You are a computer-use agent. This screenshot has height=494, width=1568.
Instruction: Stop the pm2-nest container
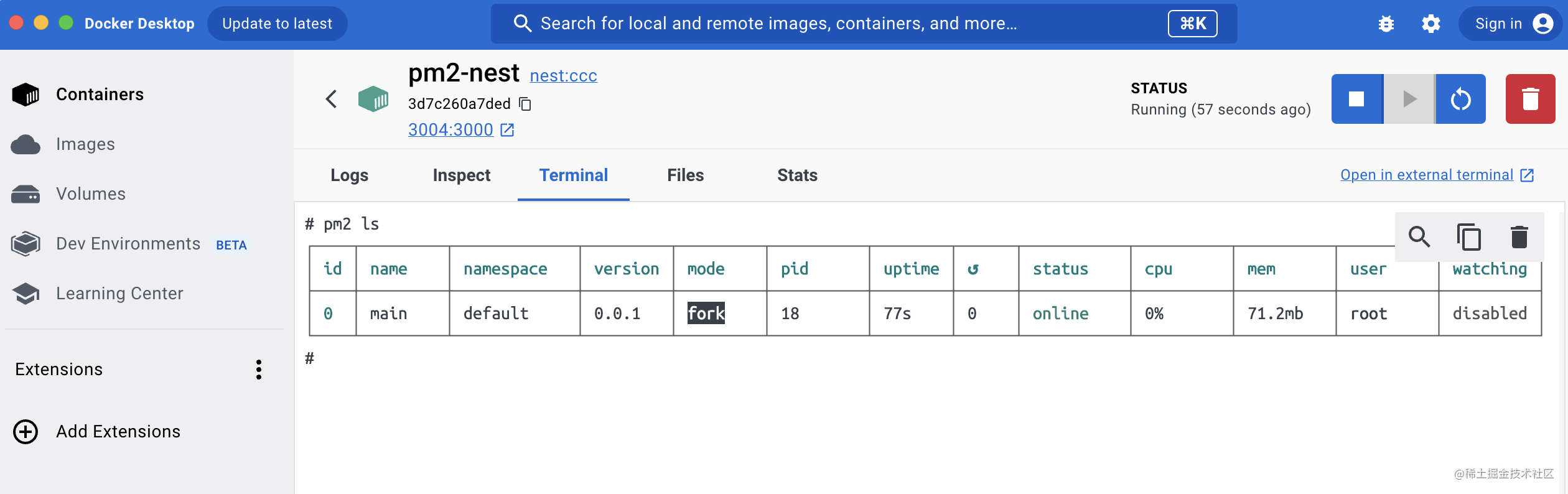1356,99
